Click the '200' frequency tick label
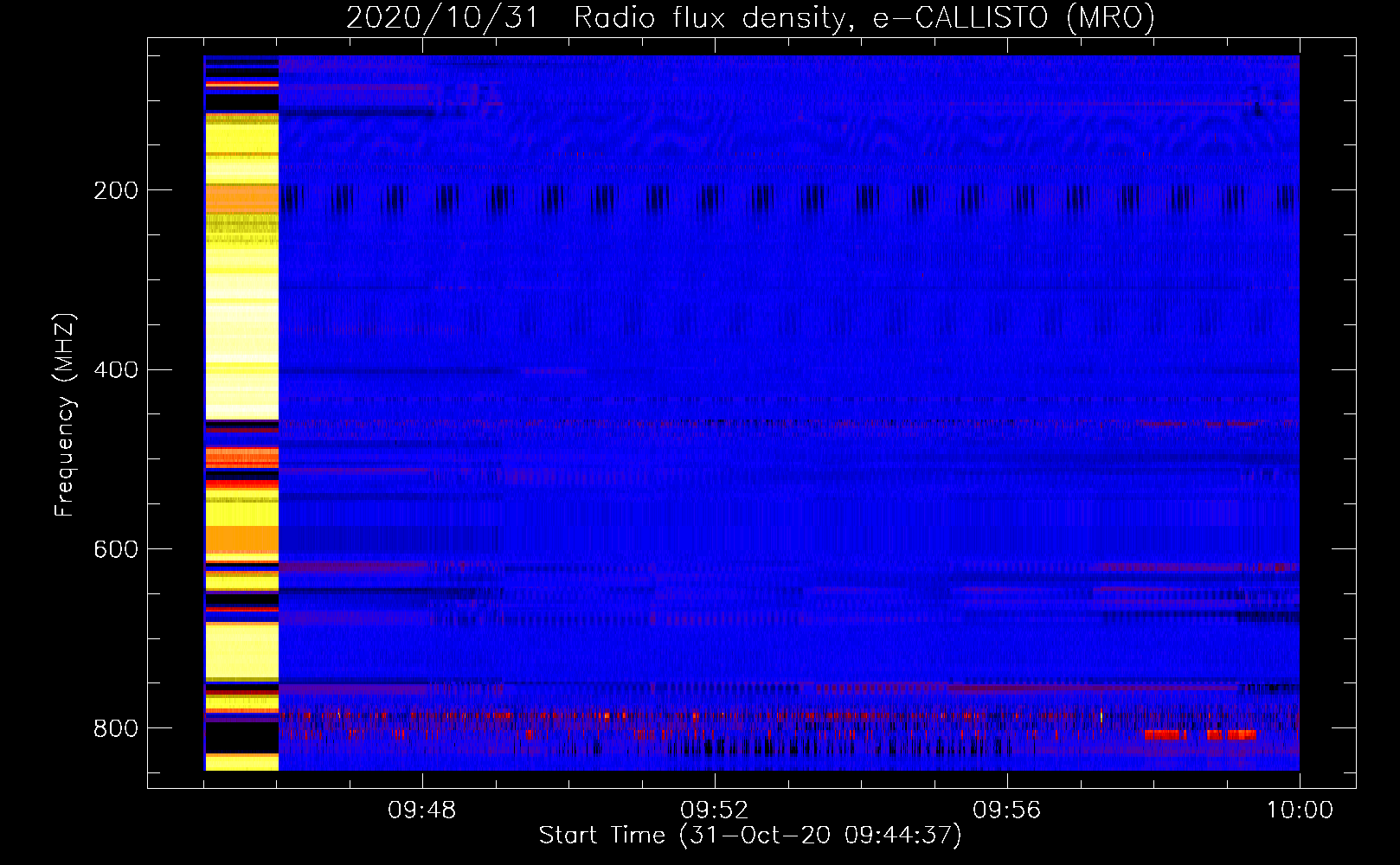Screen dimensions: 1400x865 (x=116, y=191)
